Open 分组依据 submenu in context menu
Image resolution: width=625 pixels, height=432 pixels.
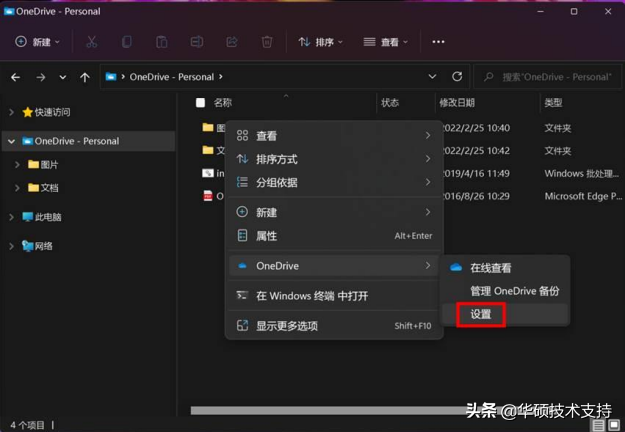click(x=334, y=182)
